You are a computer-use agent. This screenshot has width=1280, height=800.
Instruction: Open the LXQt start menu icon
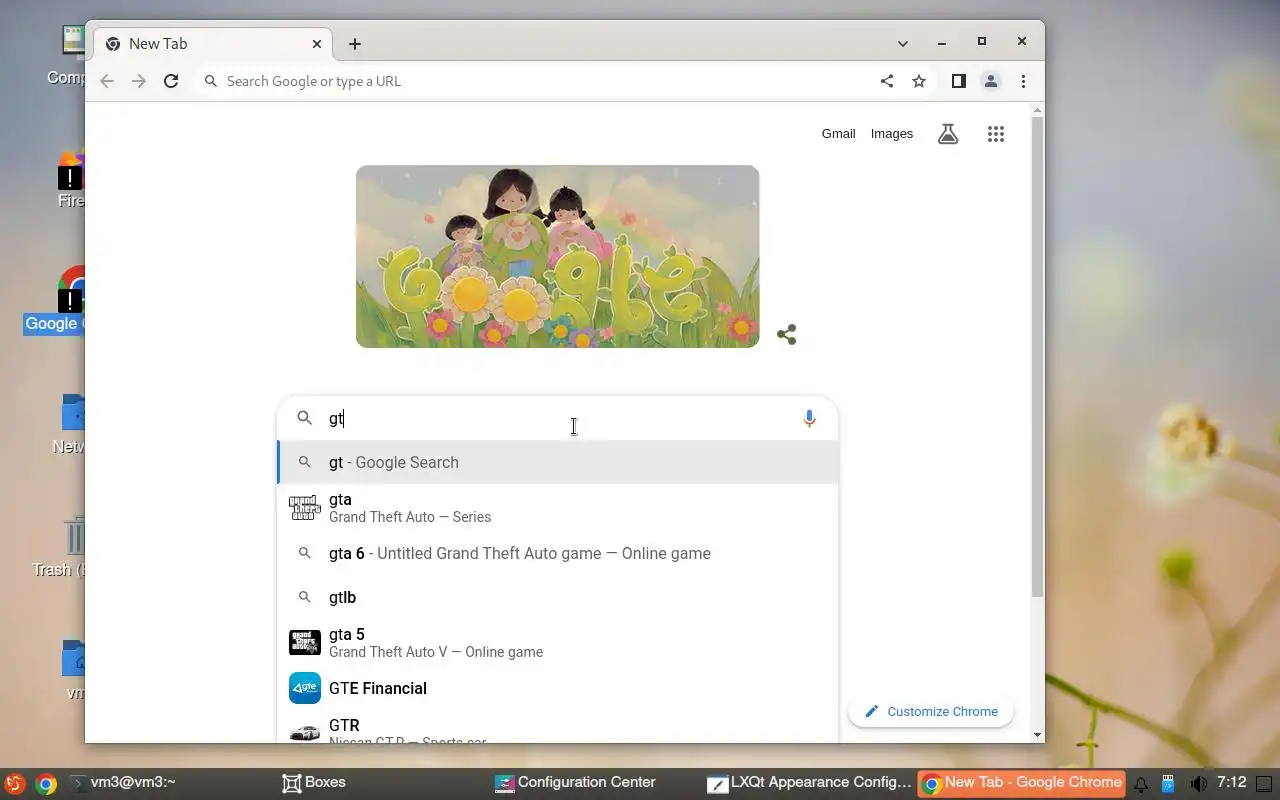pos(14,783)
